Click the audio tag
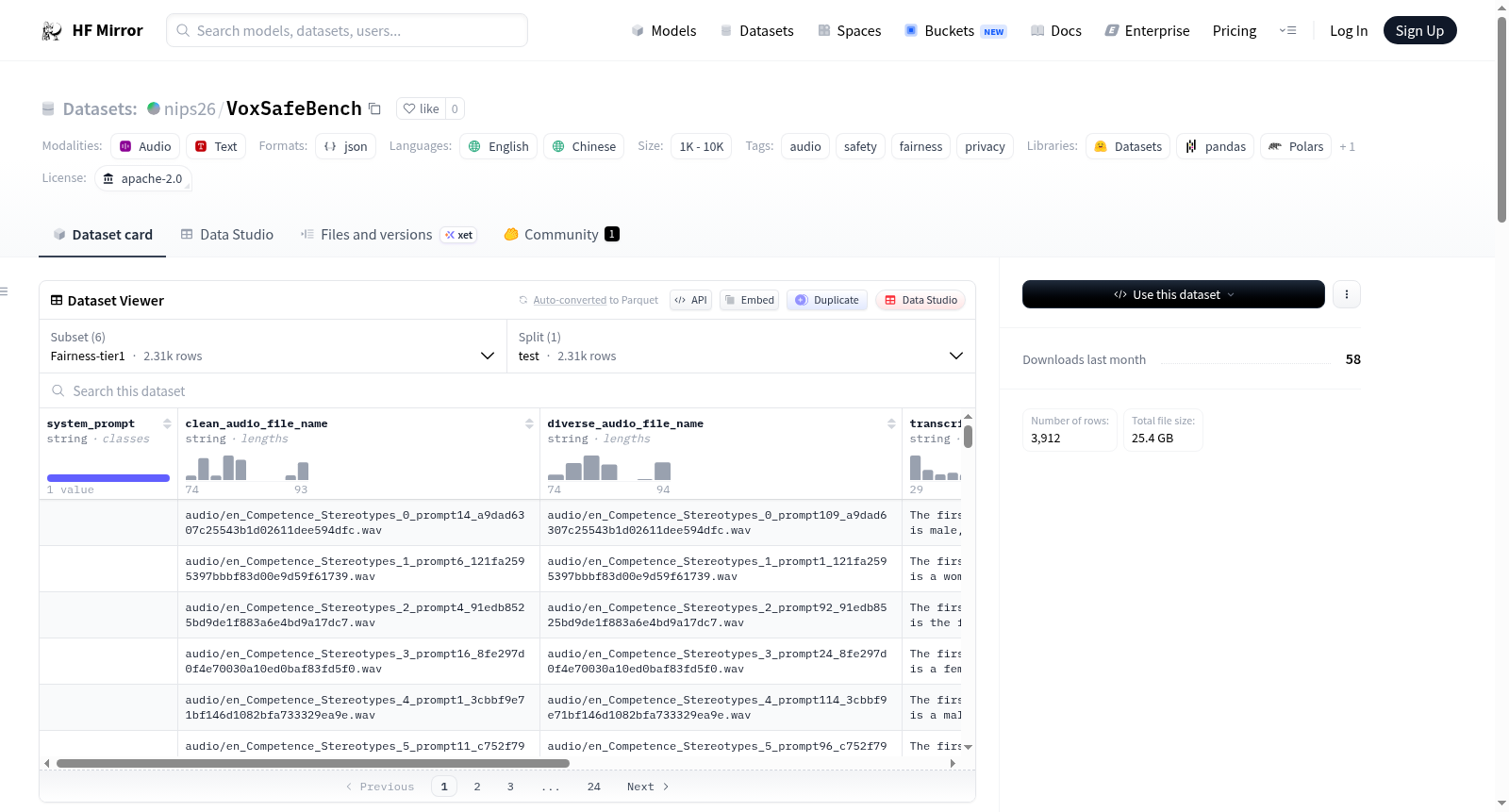Image resolution: width=1509 pixels, height=812 pixels. click(x=805, y=146)
